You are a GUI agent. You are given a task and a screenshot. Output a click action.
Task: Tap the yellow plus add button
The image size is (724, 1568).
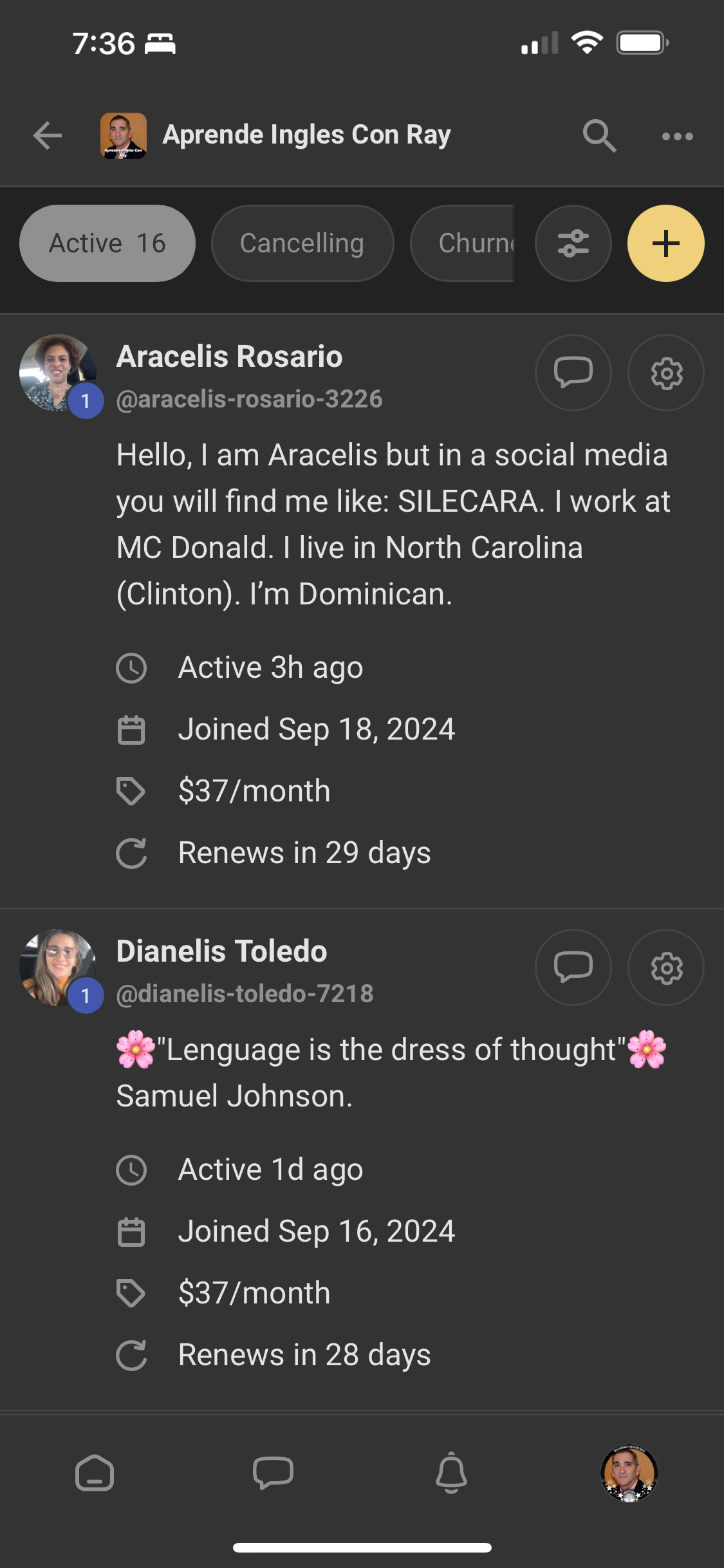[x=665, y=243]
